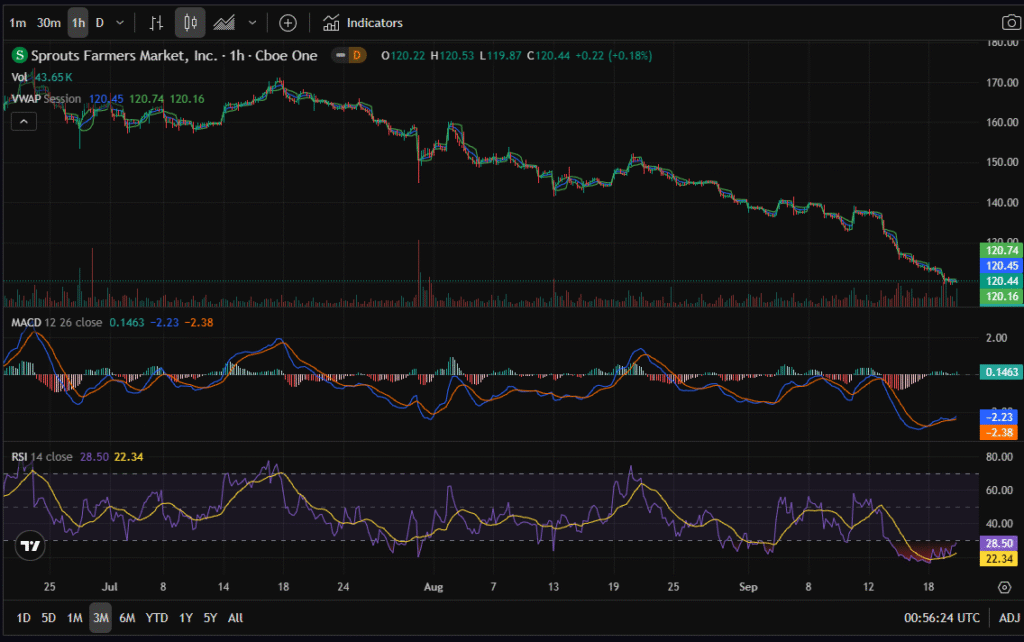Select the YTD date range tab
The height and width of the screenshot is (642, 1024).
click(156, 618)
